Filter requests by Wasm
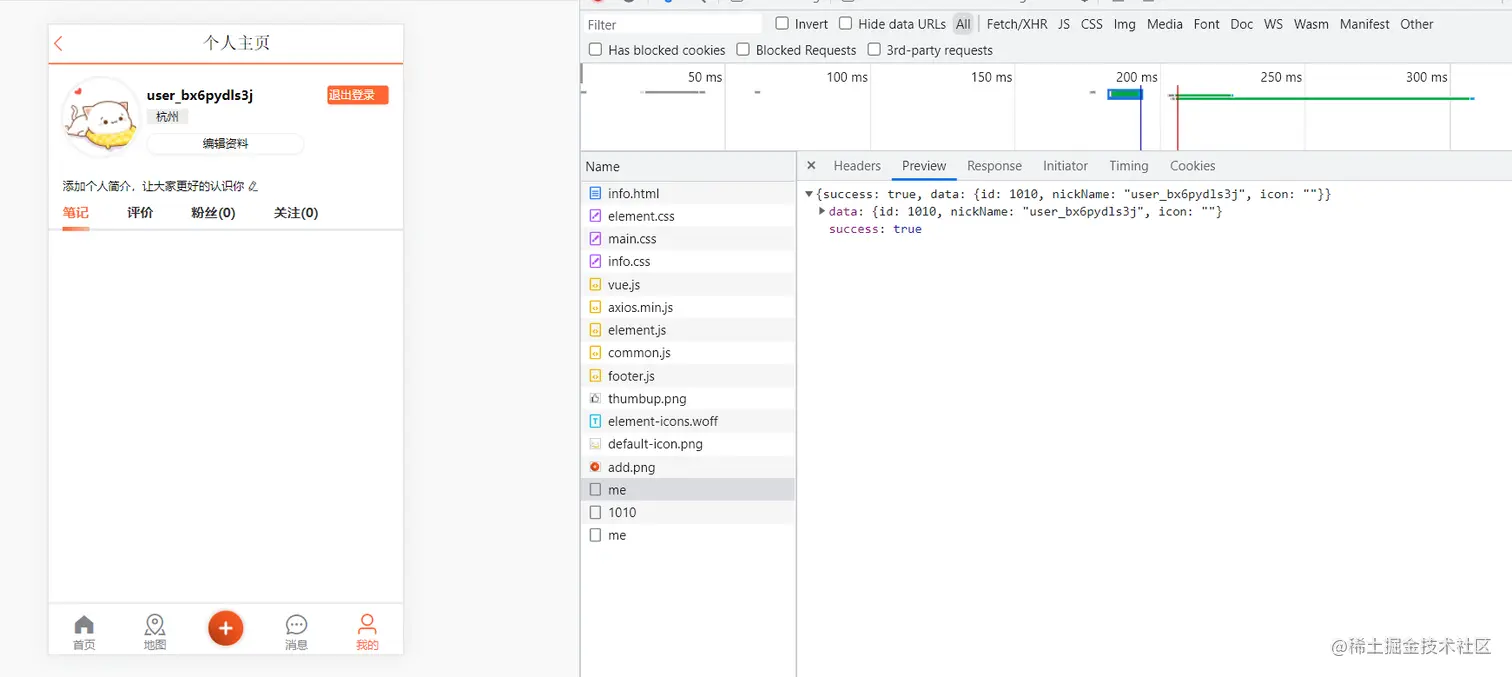This screenshot has height=677, width=1512. point(1311,24)
